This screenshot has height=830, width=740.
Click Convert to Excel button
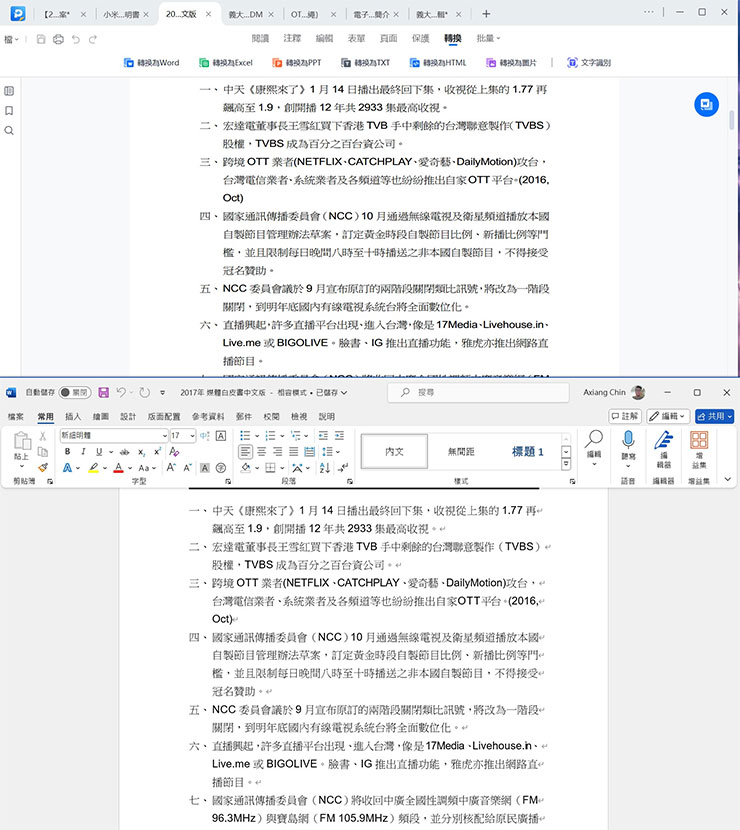[226, 62]
